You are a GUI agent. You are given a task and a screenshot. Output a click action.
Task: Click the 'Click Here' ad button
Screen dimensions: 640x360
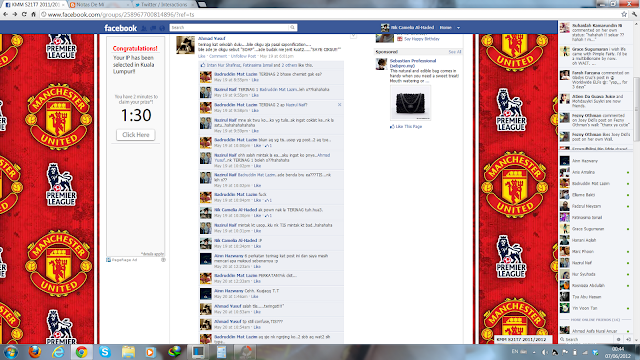click(136, 135)
